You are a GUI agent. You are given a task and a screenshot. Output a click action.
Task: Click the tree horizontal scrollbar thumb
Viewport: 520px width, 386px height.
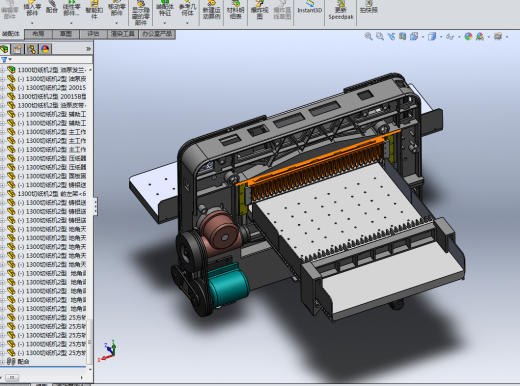(x=12, y=378)
